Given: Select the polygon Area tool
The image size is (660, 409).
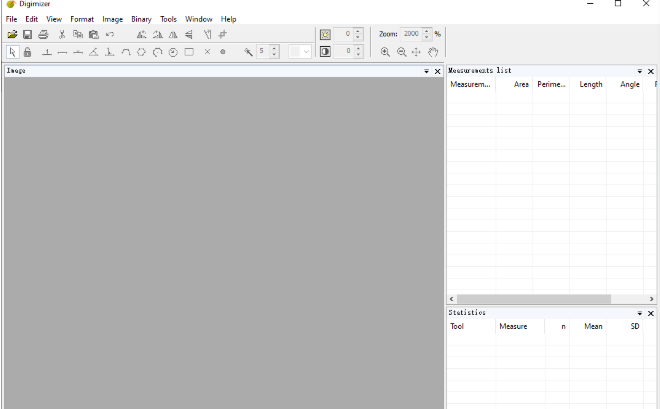Looking at the screenshot, I should (x=141, y=52).
